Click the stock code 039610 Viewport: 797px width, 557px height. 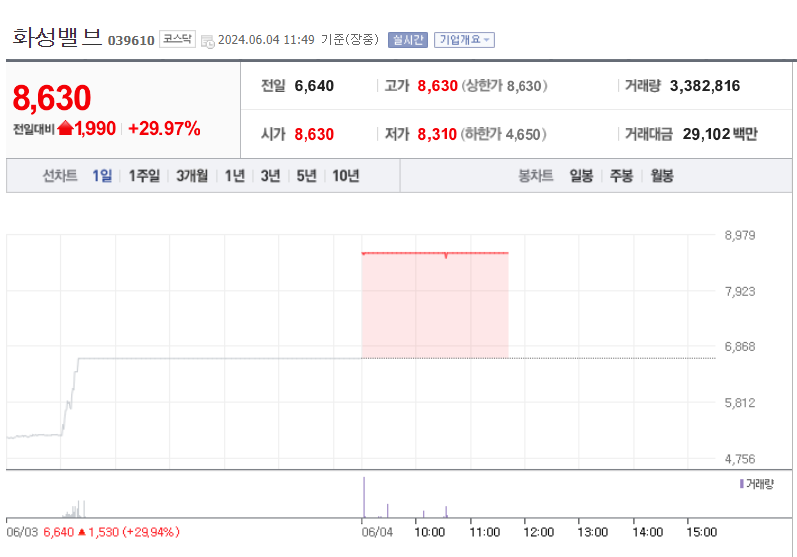131,41
